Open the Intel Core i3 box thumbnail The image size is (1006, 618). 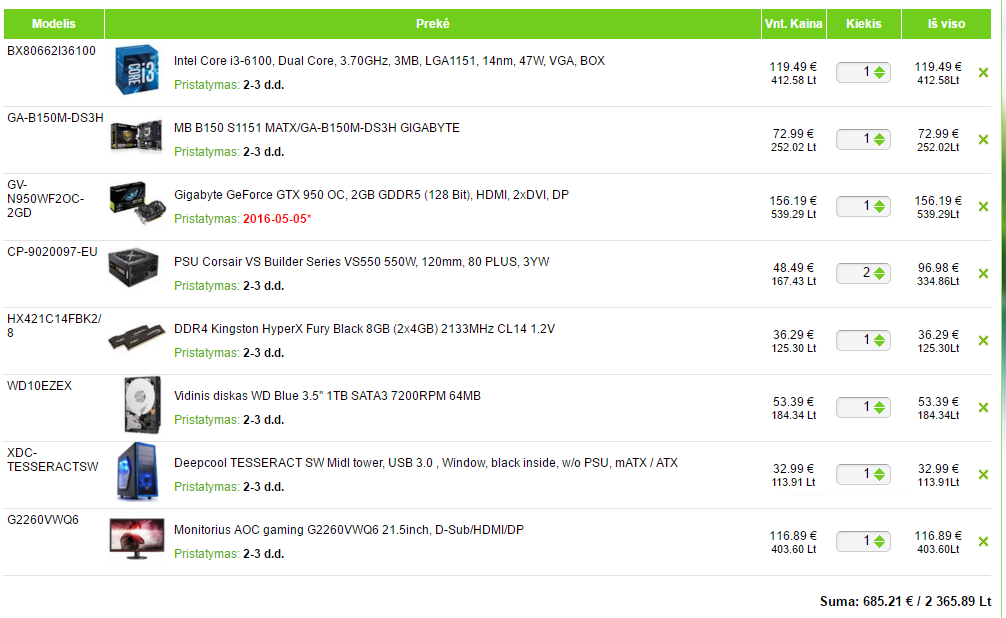pos(137,69)
